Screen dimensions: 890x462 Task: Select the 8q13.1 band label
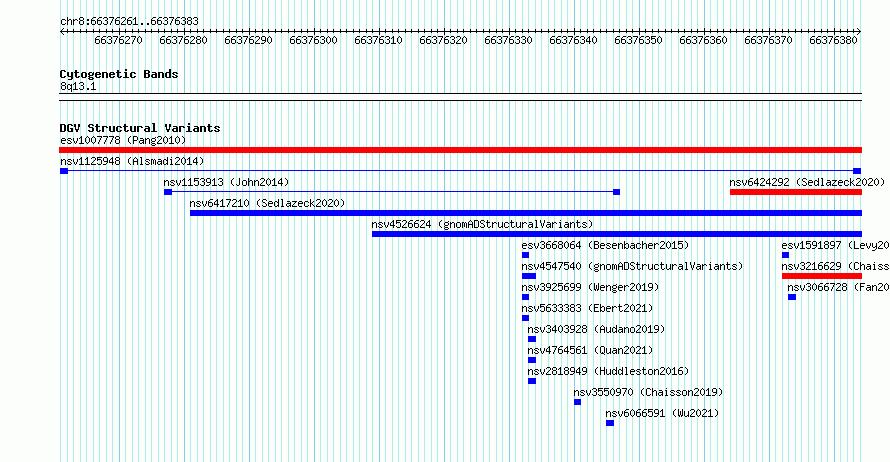(x=78, y=87)
